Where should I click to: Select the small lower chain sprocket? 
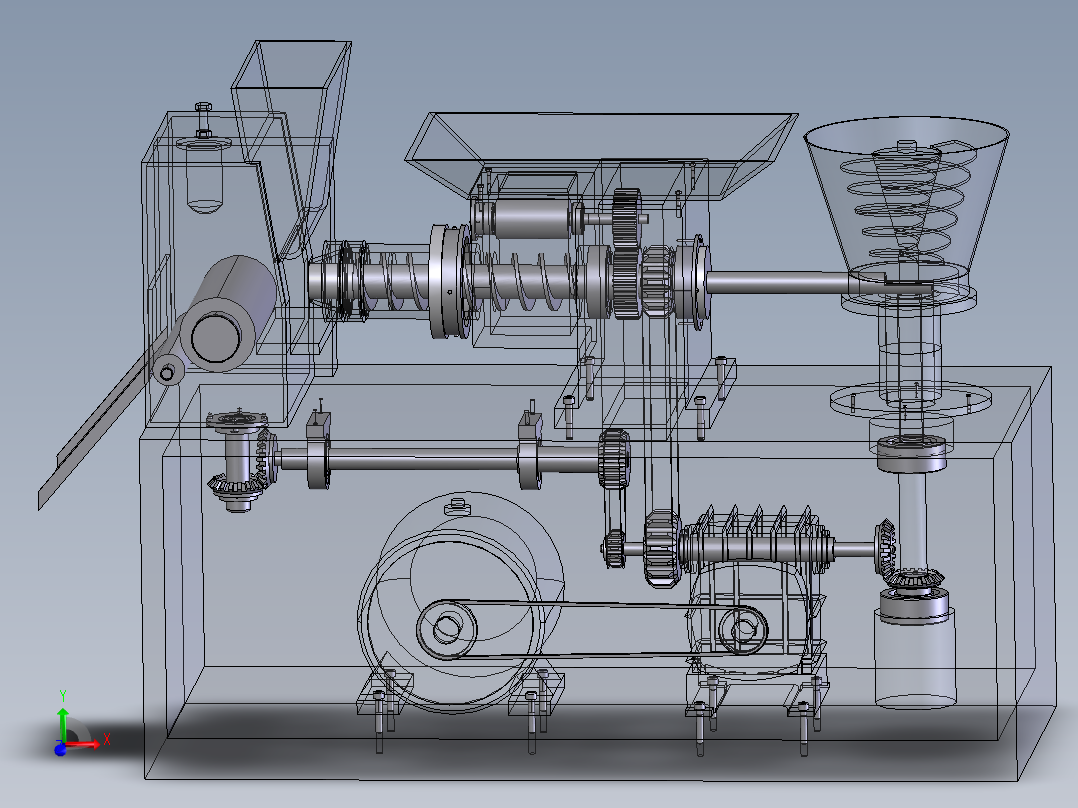[x=615, y=549]
